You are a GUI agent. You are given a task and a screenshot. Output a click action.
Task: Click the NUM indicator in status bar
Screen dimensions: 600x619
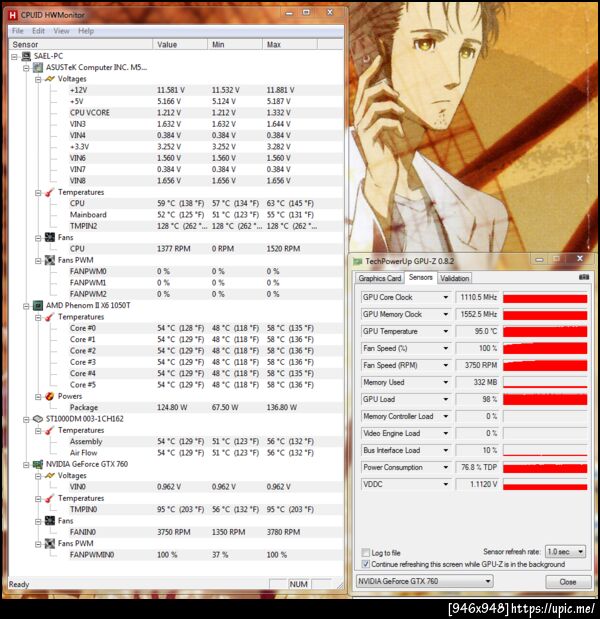click(298, 584)
